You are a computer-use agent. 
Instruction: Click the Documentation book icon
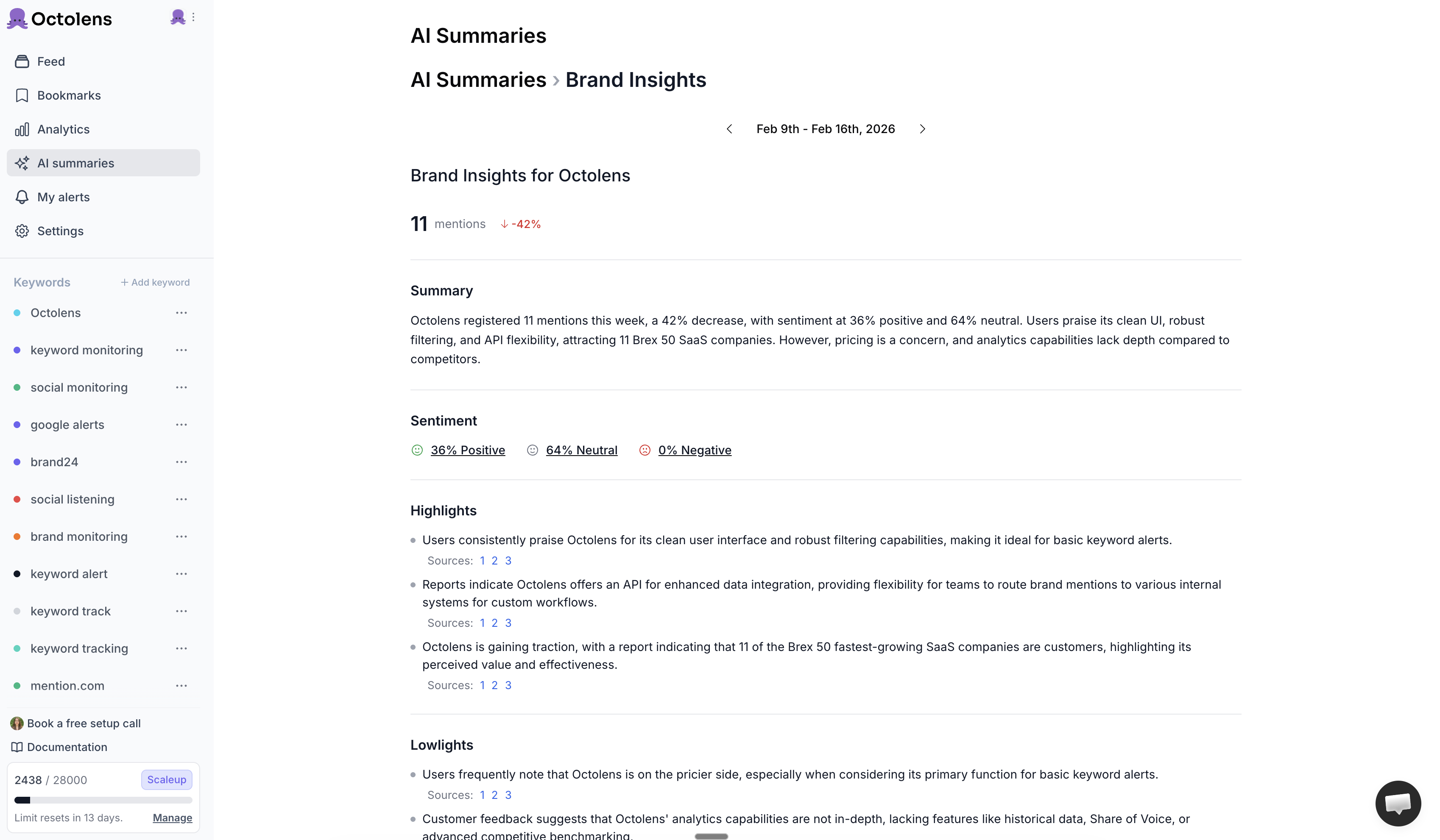click(17, 748)
